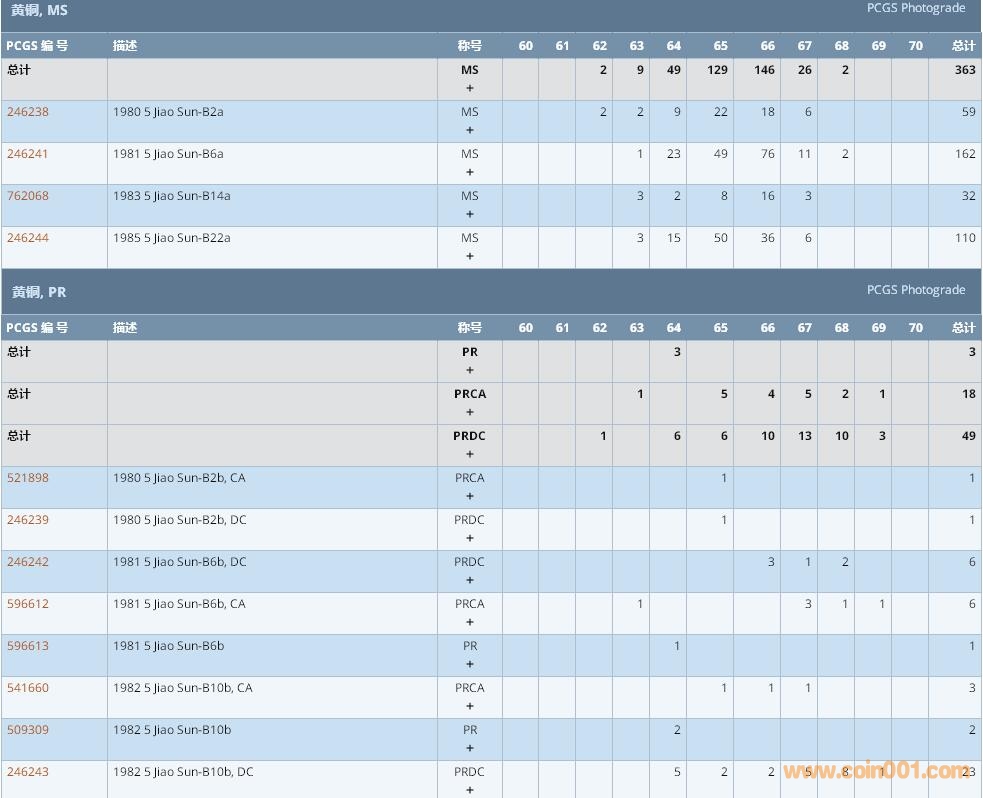Expand plus sign under PRCA total row
This screenshot has height=798, width=983.
click(470, 412)
